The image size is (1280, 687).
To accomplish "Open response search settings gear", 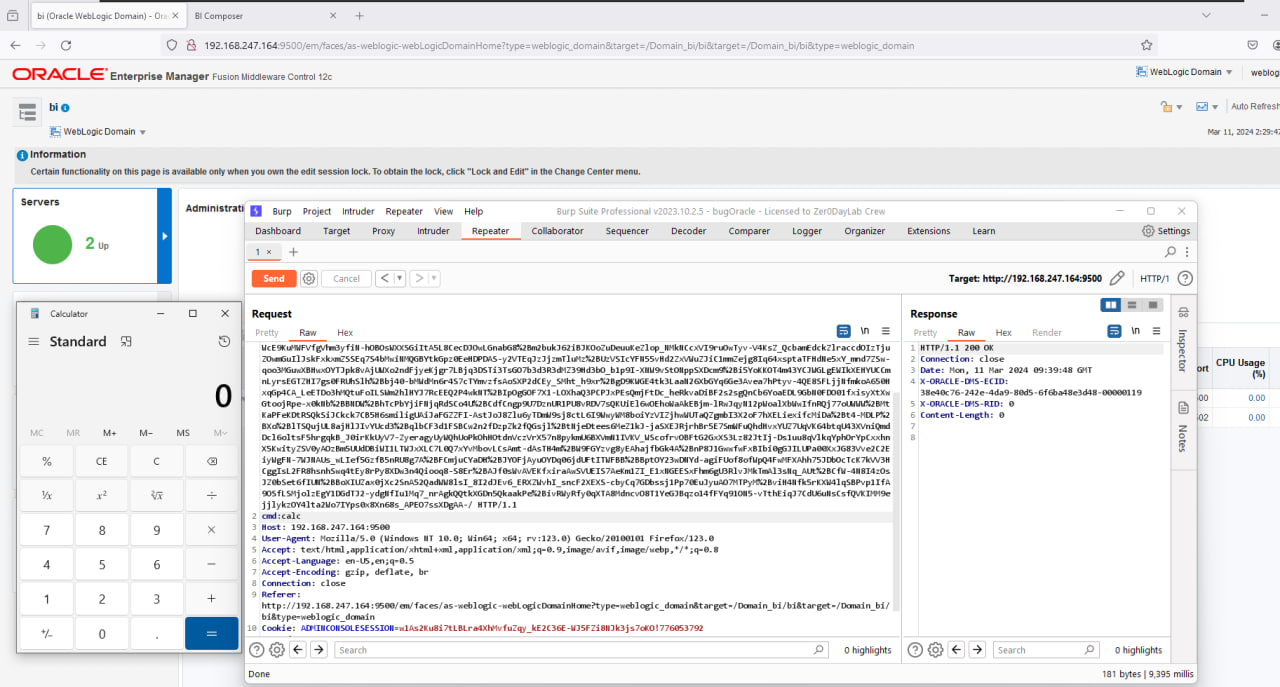I will coord(936,650).
